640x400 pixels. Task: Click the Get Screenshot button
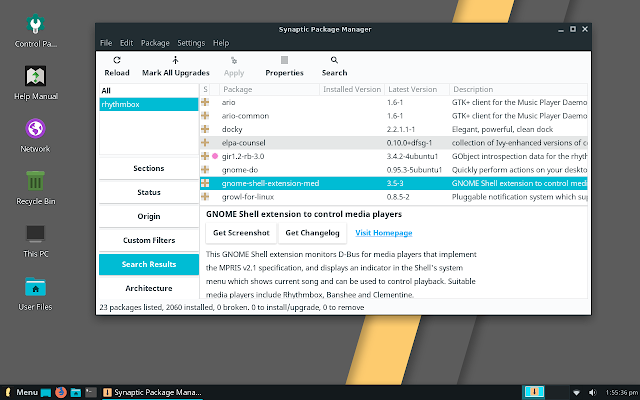(x=241, y=233)
